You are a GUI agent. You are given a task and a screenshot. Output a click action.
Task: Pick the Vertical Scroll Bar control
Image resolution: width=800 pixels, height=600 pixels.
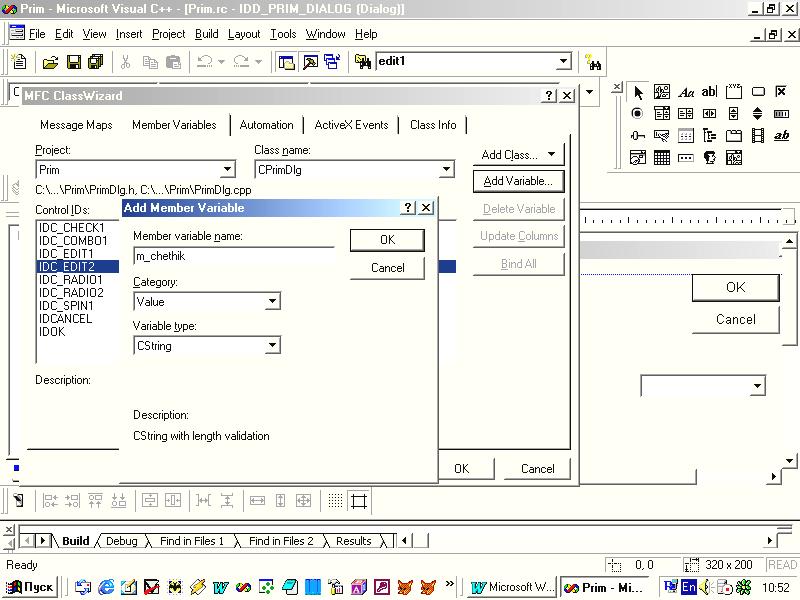coord(733,114)
